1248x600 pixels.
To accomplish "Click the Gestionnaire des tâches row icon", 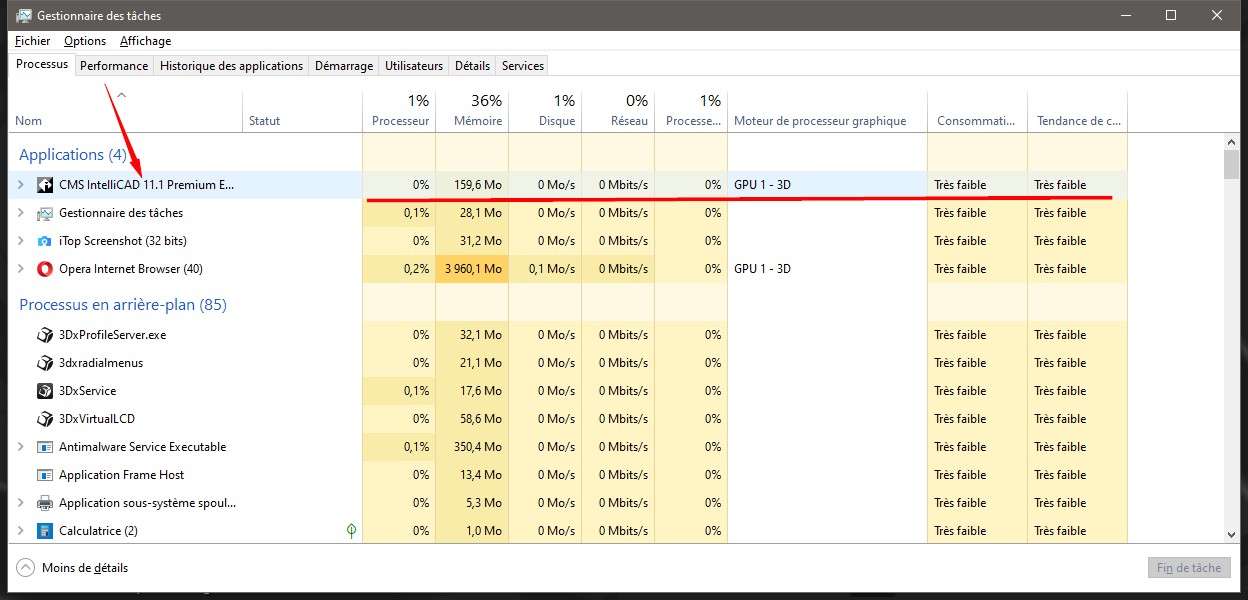I will [45, 213].
